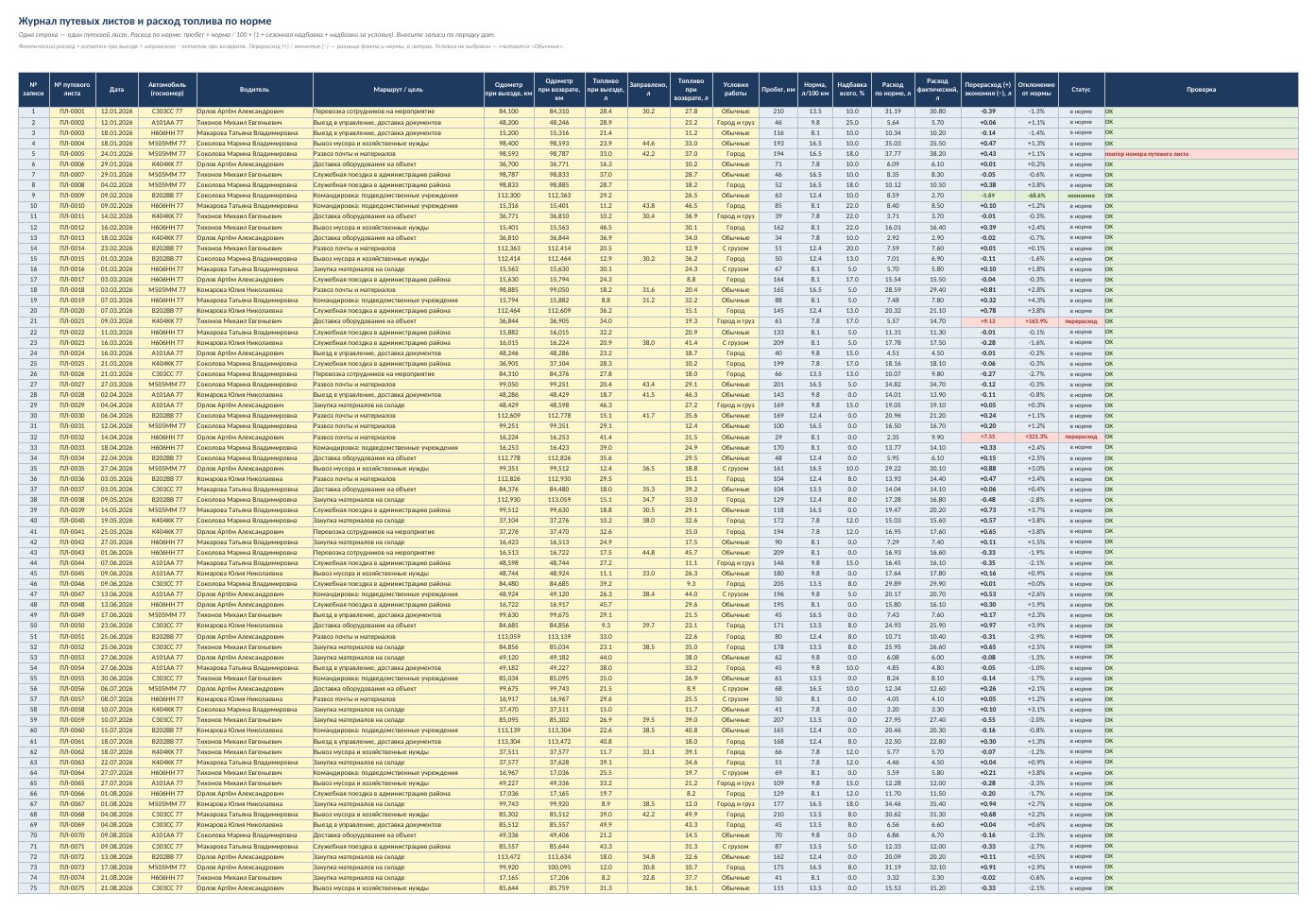Image resolution: width=1316 pixels, height=911 pixels.
Task: Select the '№ записи' column header
Action: click(34, 90)
